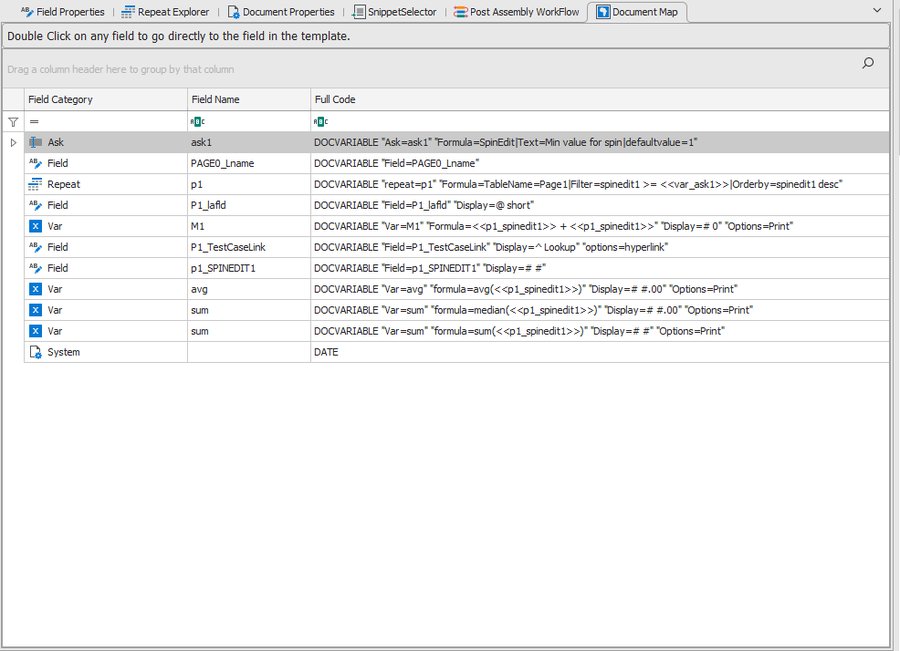Image resolution: width=900 pixels, height=651 pixels.
Task: Open the Field Name filter operator icon
Action: [x=197, y=122]
